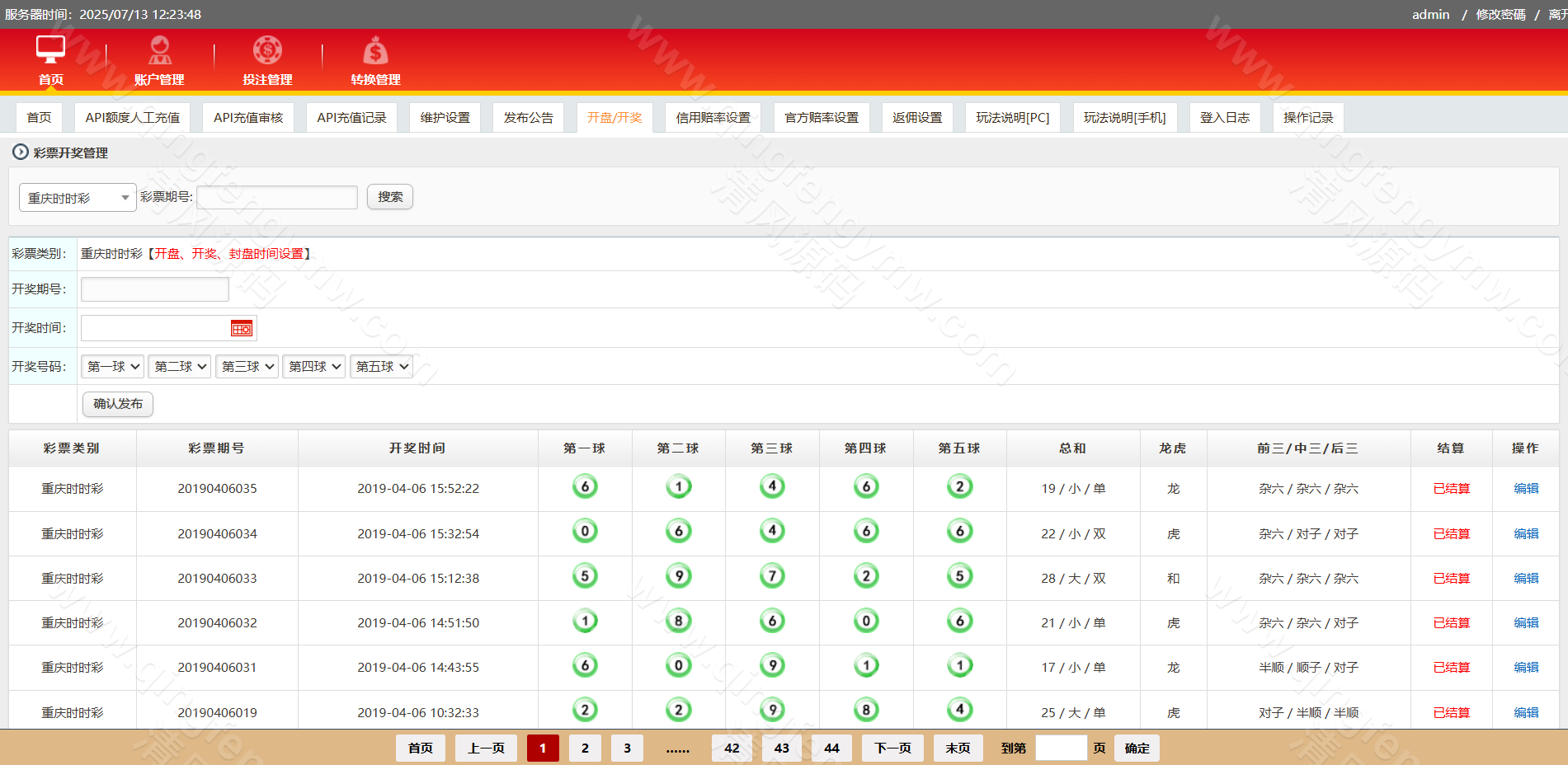Open the 第一球 number dropdown
1568x765 pixels.
(113, 367)
